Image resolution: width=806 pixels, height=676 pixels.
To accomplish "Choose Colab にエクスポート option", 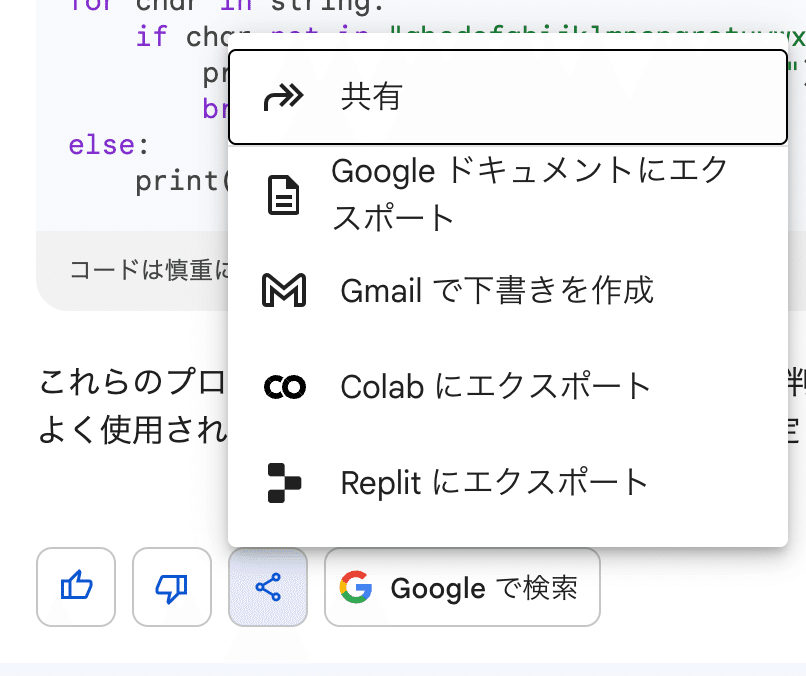I will coord(508,387).
